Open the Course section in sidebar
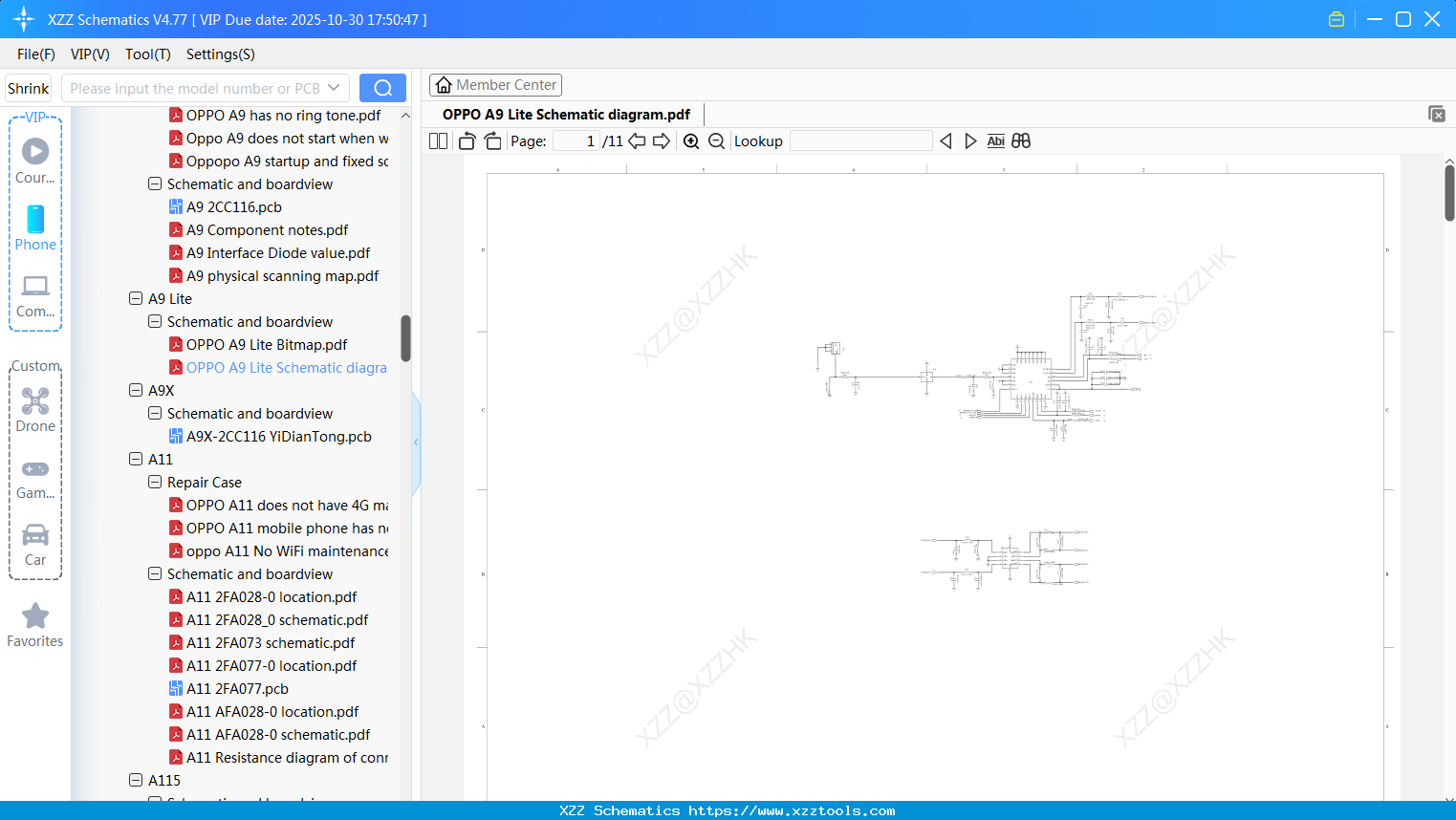 (x=35, y=161)
